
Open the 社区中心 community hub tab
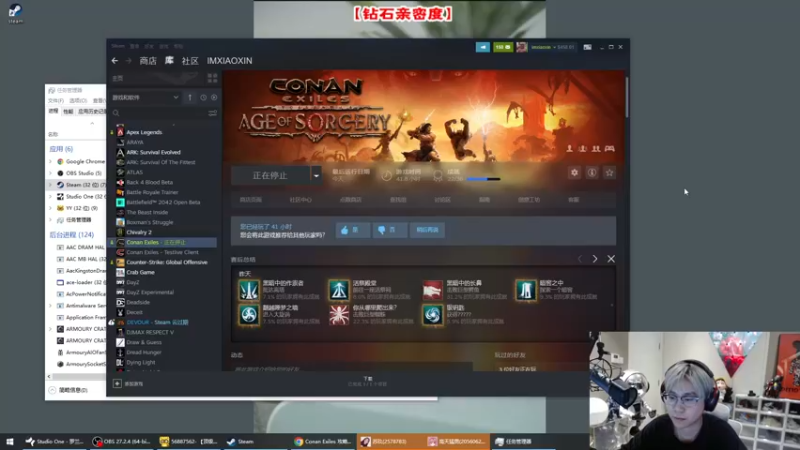(301, 200)
